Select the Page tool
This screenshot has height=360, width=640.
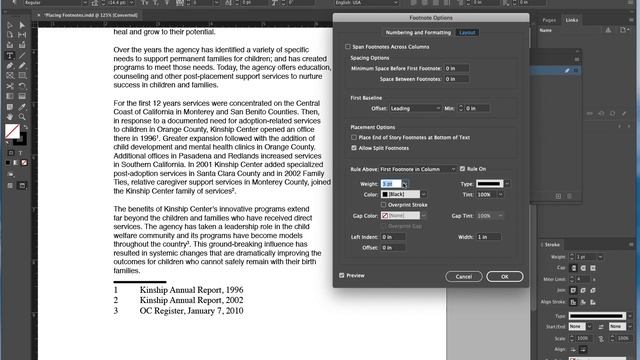[x=10, y=35]
